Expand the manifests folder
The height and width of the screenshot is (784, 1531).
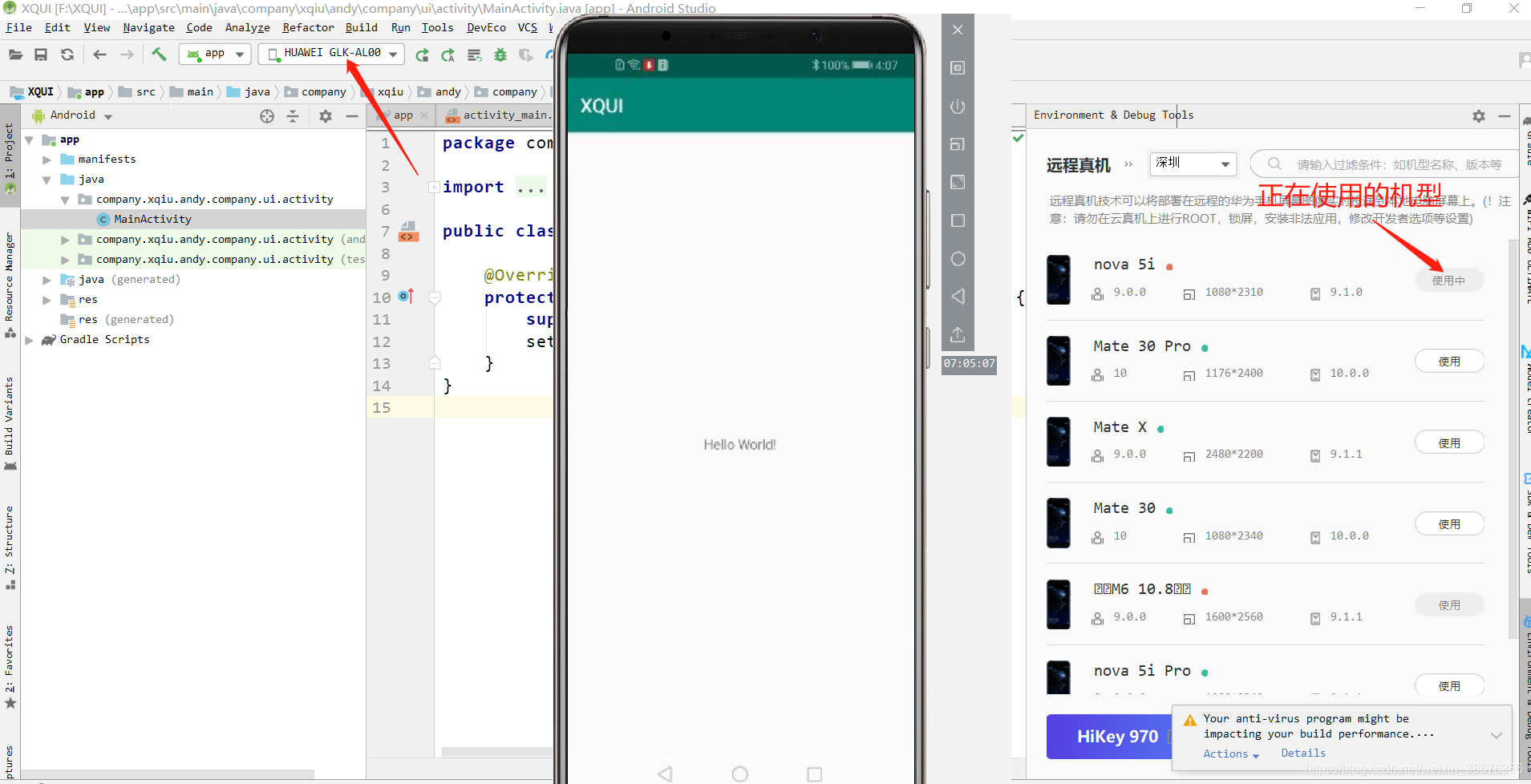click(x=47, y=160)
